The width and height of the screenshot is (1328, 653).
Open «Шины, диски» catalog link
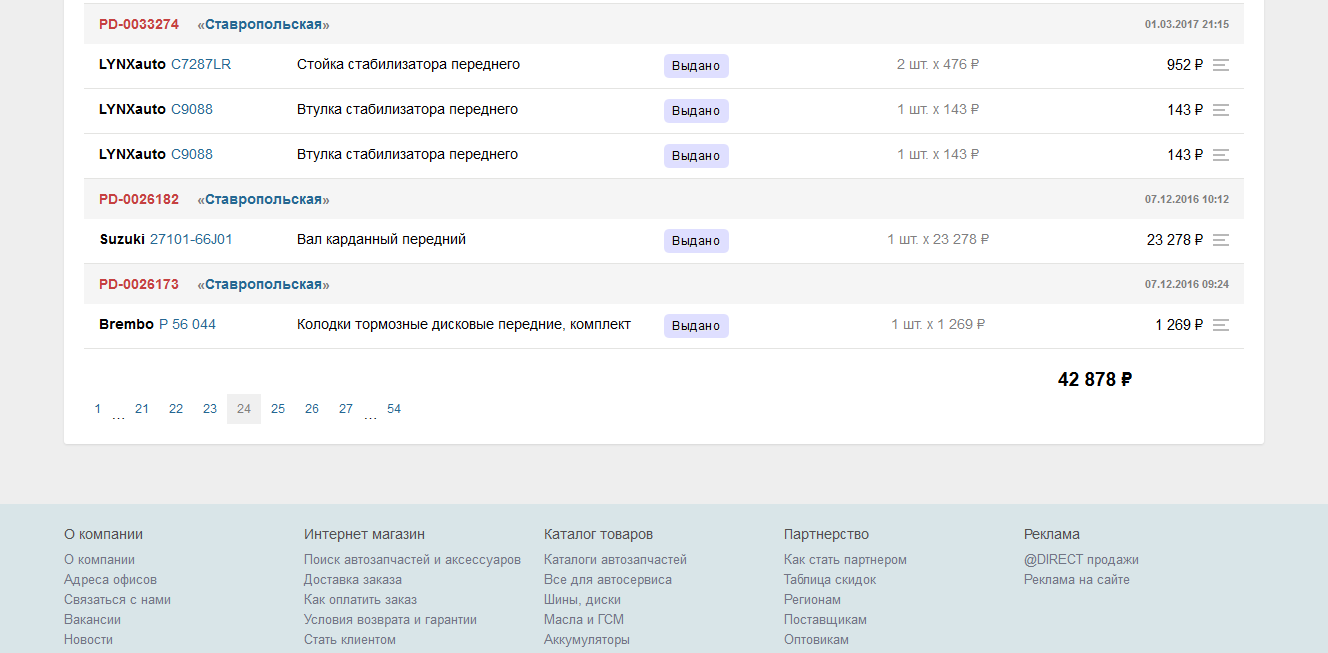582,600
